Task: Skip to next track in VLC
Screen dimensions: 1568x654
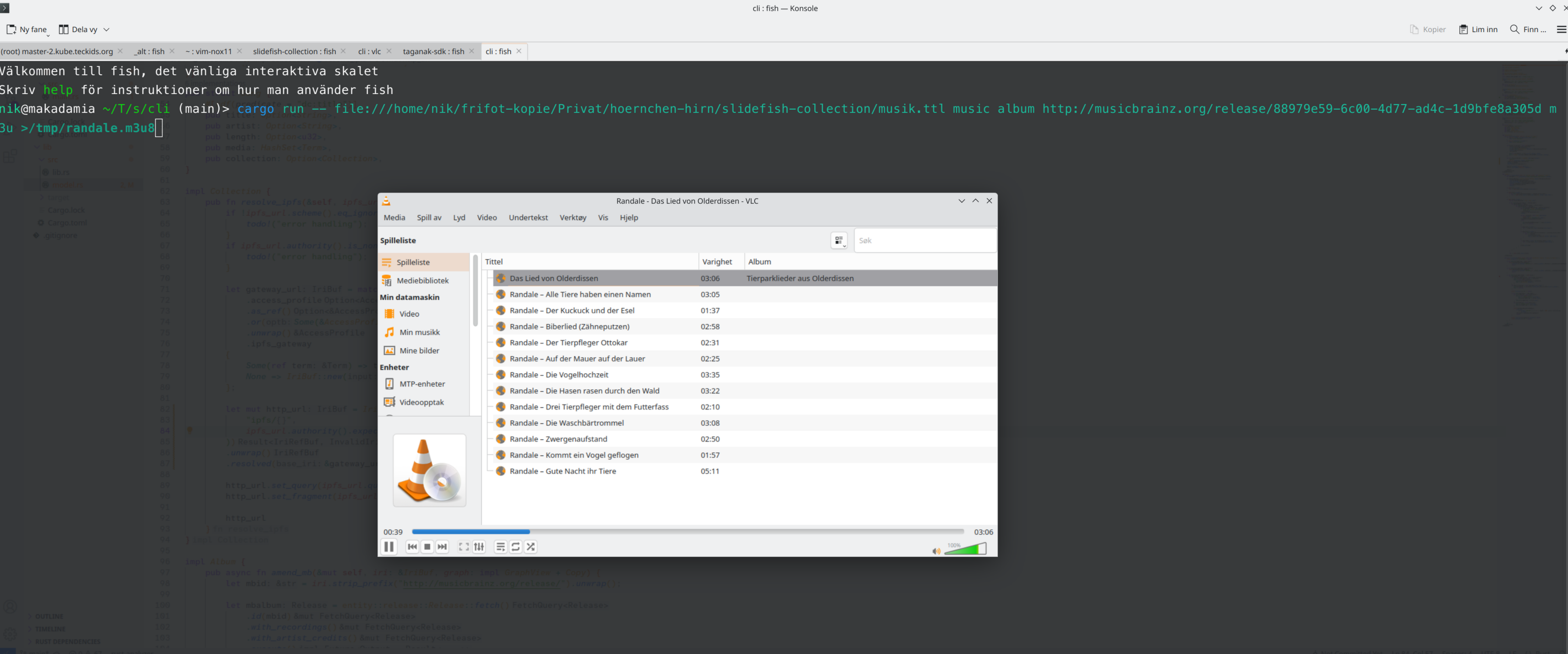Action: (x=443, y=547)
